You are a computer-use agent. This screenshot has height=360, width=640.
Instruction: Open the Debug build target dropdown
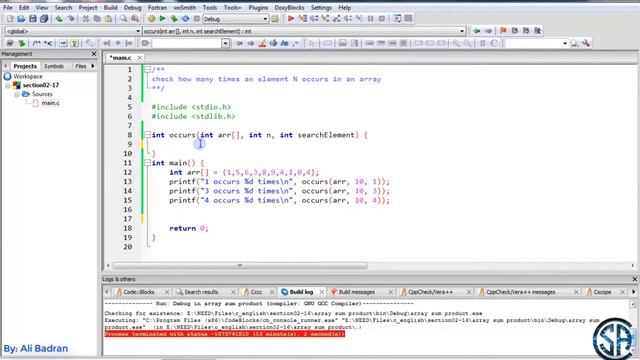265,19
